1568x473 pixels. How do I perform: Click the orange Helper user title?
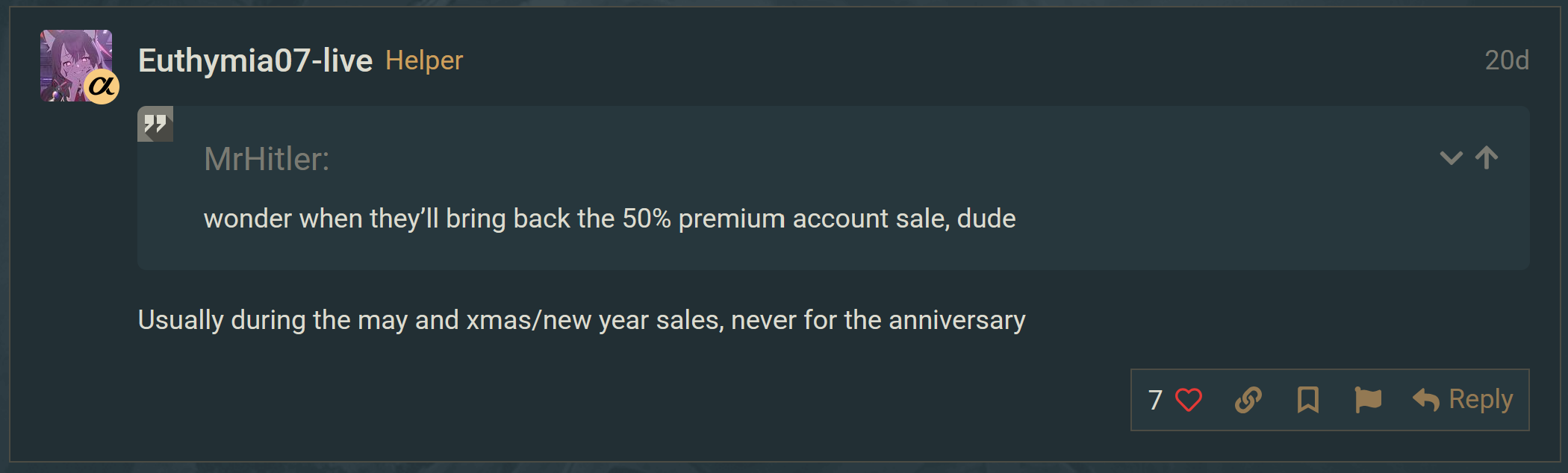point(424,60)
